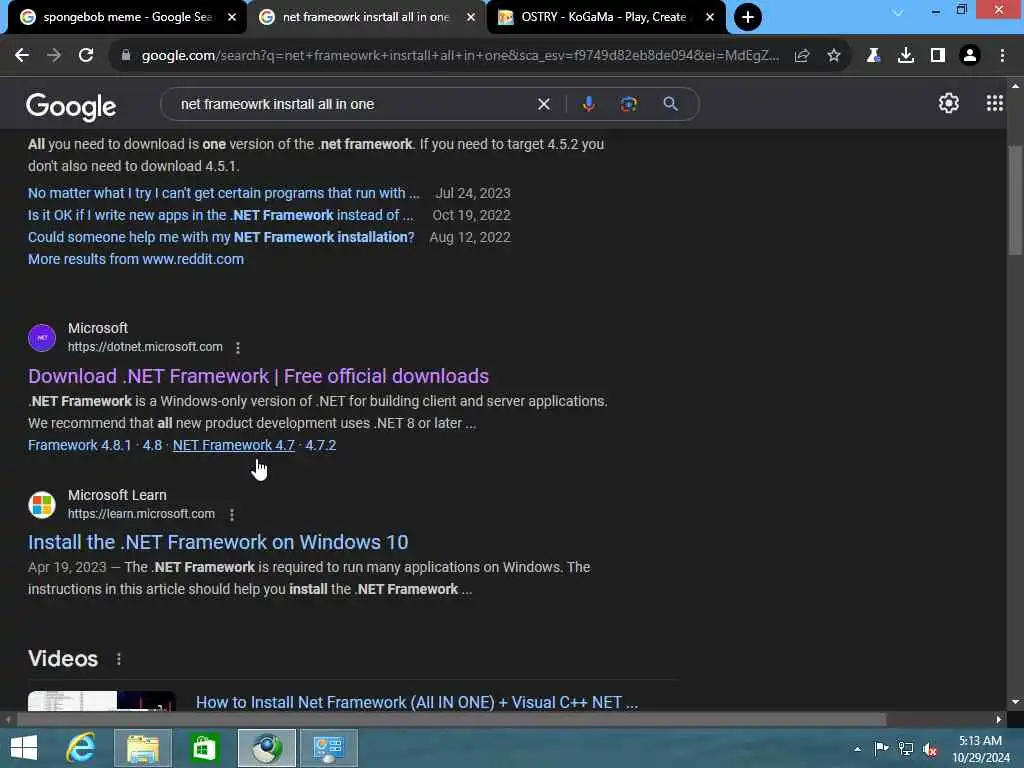Open the Chrome profile avatar
The height and width of the screenshot is (768, 1024).
click(x=970, y=56)
